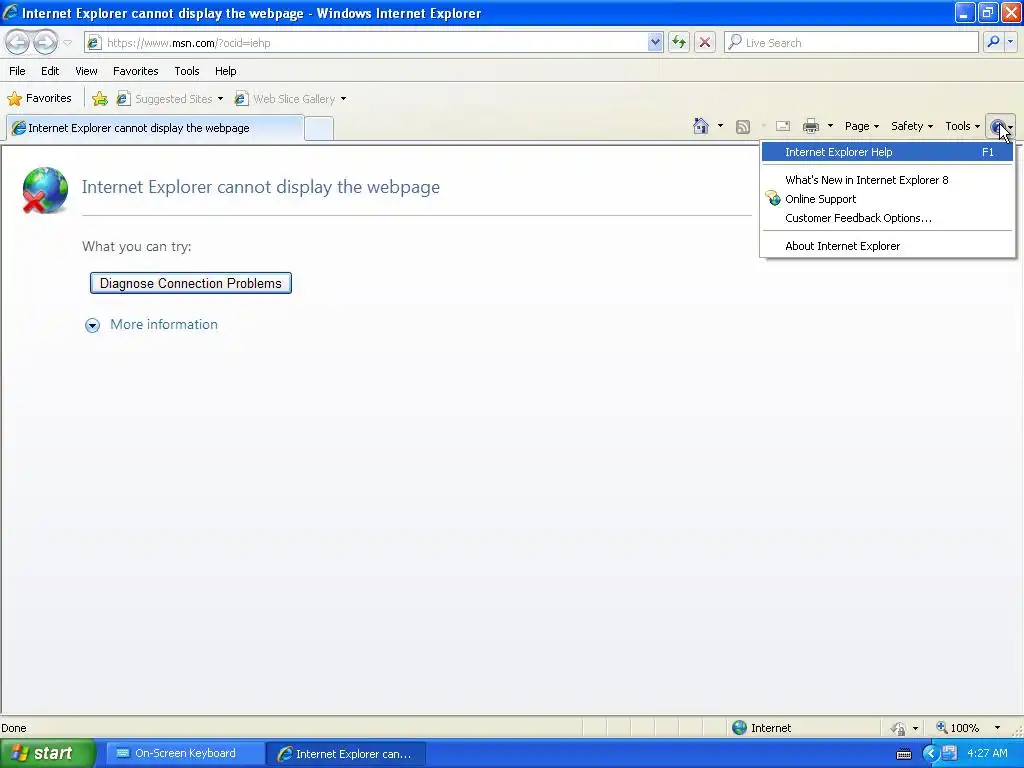This screenshot has height=768, width=1024.
Task: Click the Help question mark command button
Action: point(1000,127)
